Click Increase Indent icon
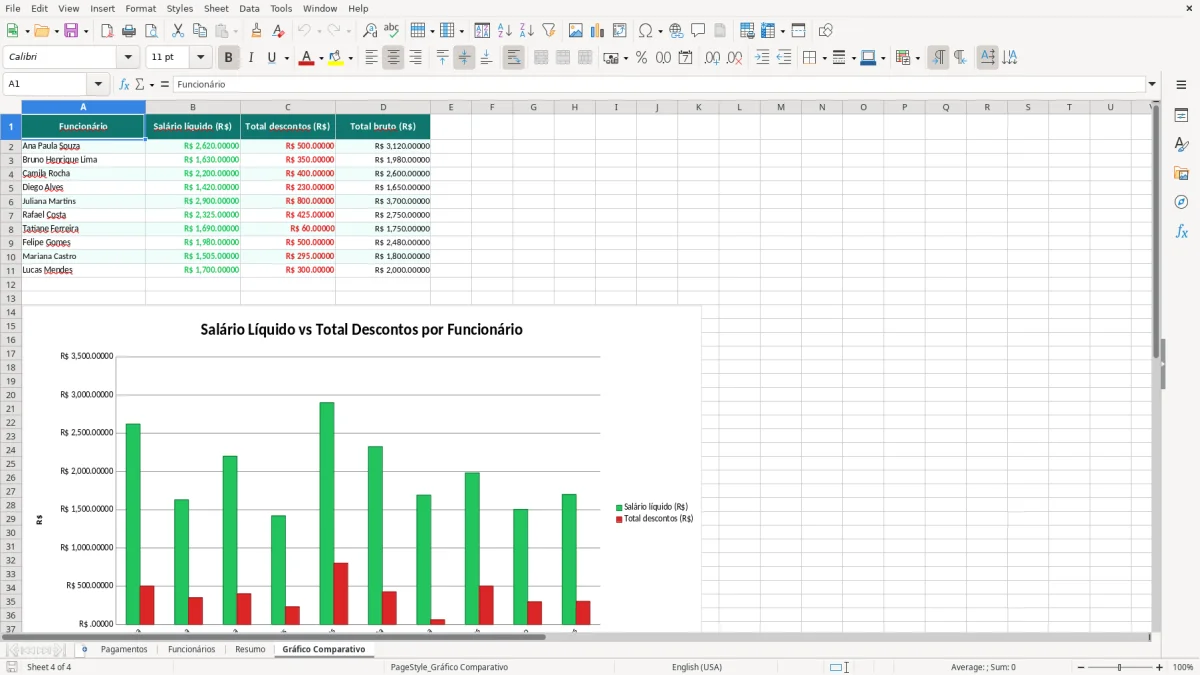The height and width of the screenshot is (675, 1200). coord(762,58)
